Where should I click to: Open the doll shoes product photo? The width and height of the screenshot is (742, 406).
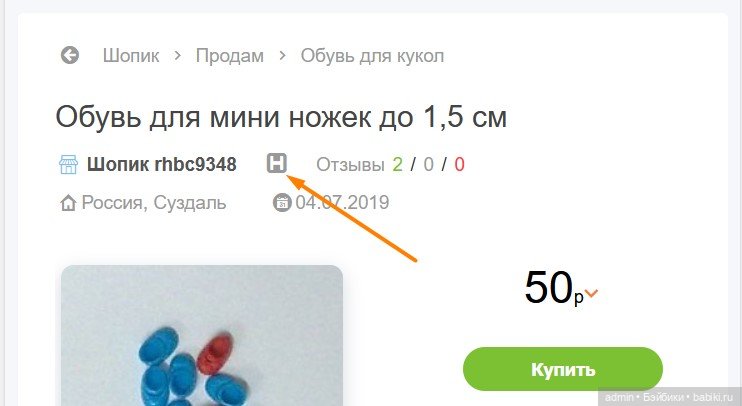tap(202, 335)
